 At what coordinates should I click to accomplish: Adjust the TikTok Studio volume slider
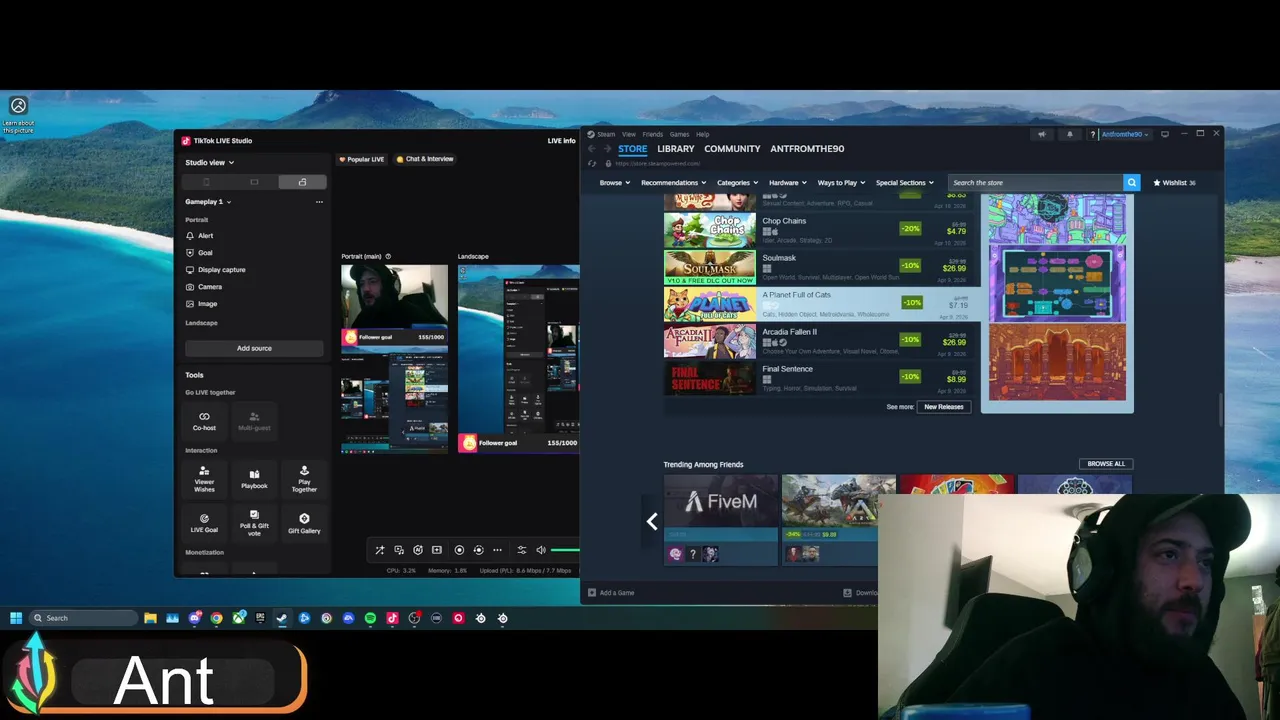(565, 550)
